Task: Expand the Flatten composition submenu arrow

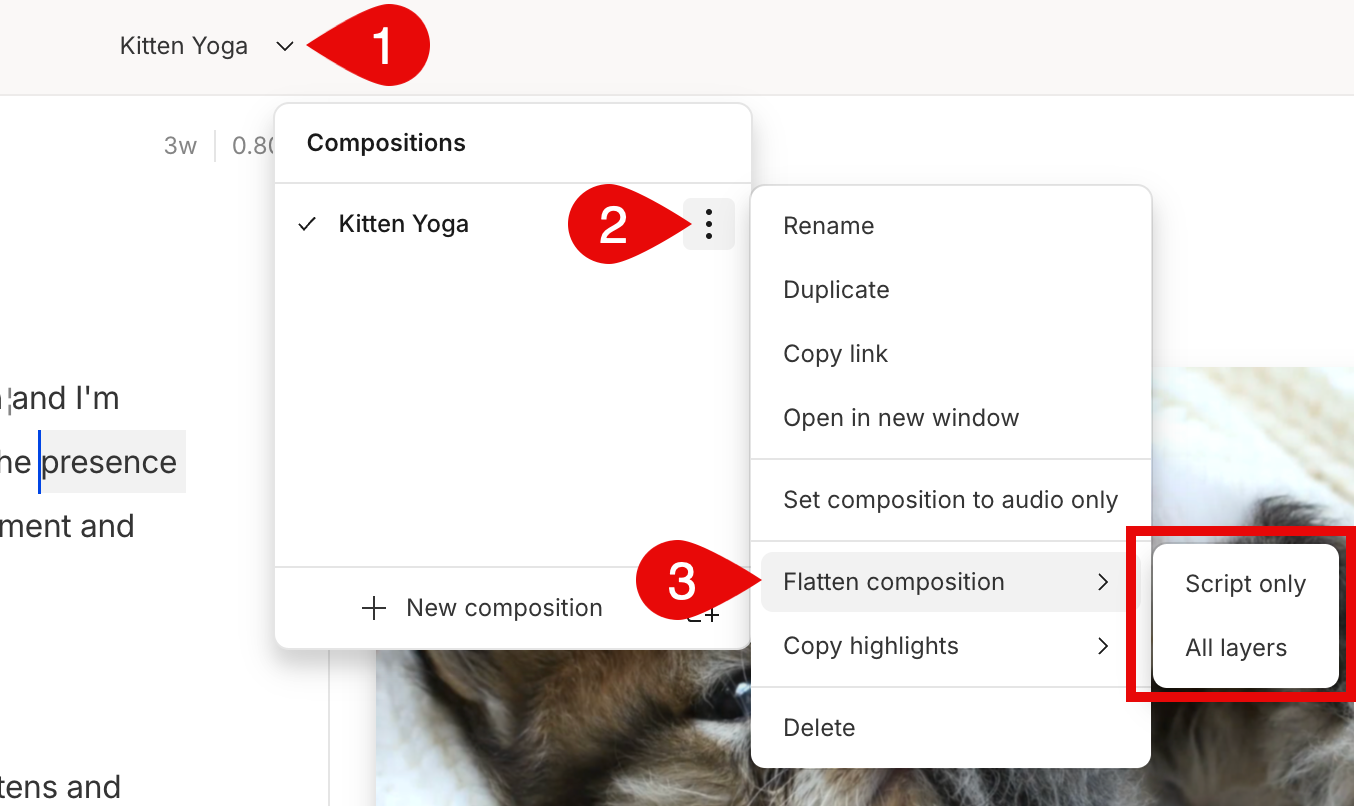Action: click(1104, 582)
